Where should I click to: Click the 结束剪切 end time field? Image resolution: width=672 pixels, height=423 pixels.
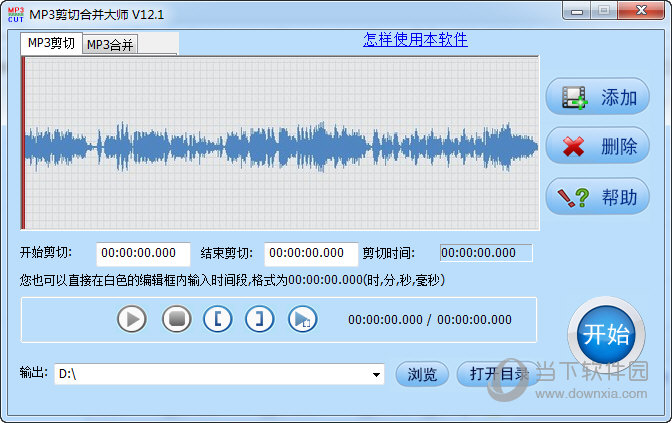[311, 253]
